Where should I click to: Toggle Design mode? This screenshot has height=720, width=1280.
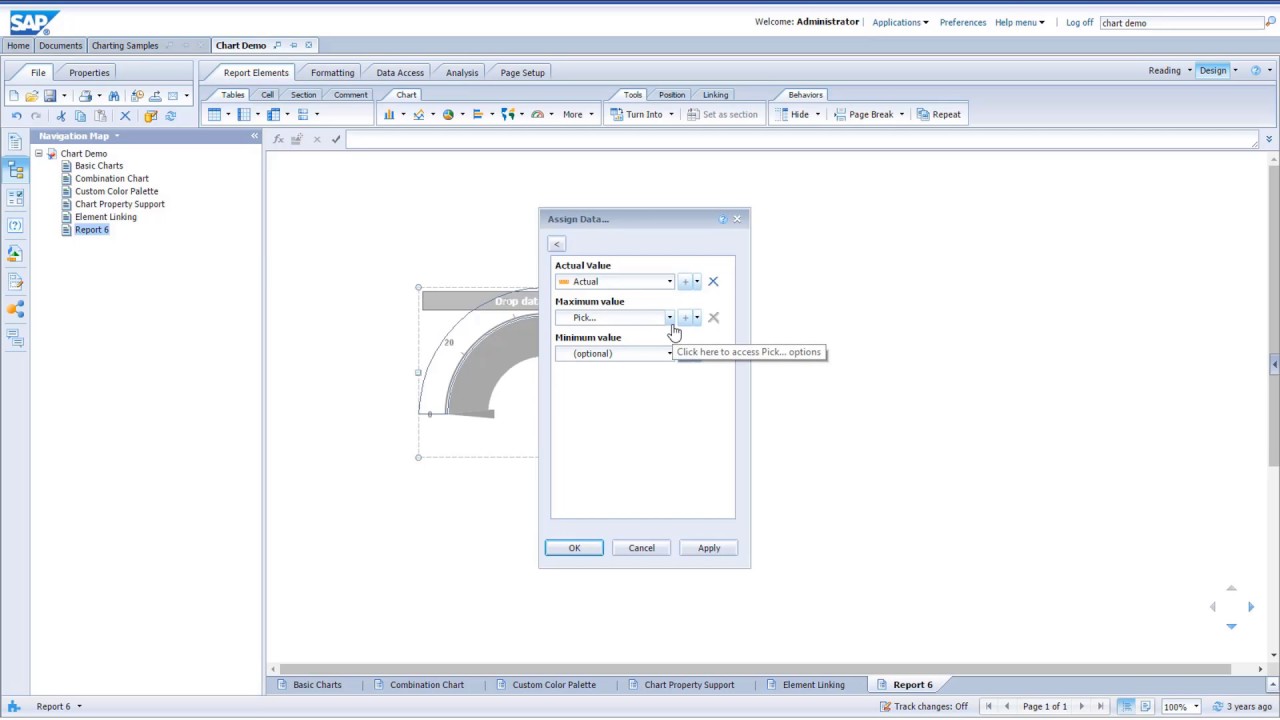tap(1213, 71)
